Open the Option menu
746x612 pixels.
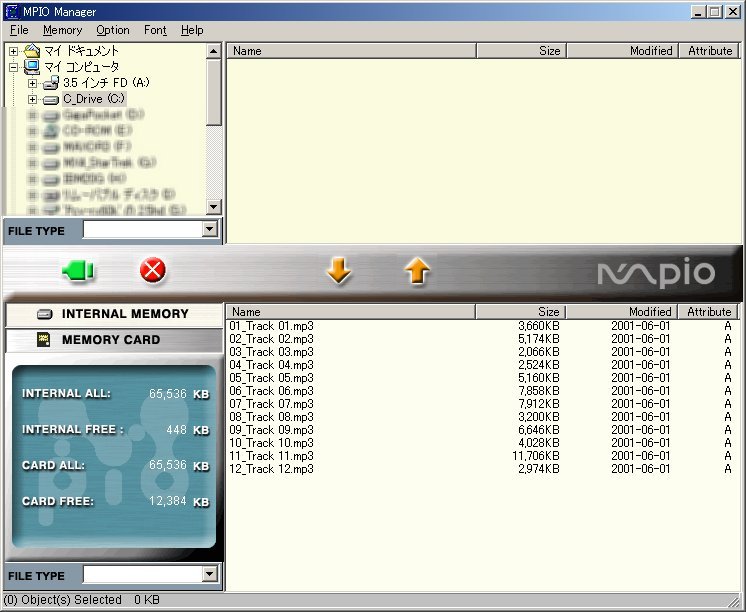113,30
